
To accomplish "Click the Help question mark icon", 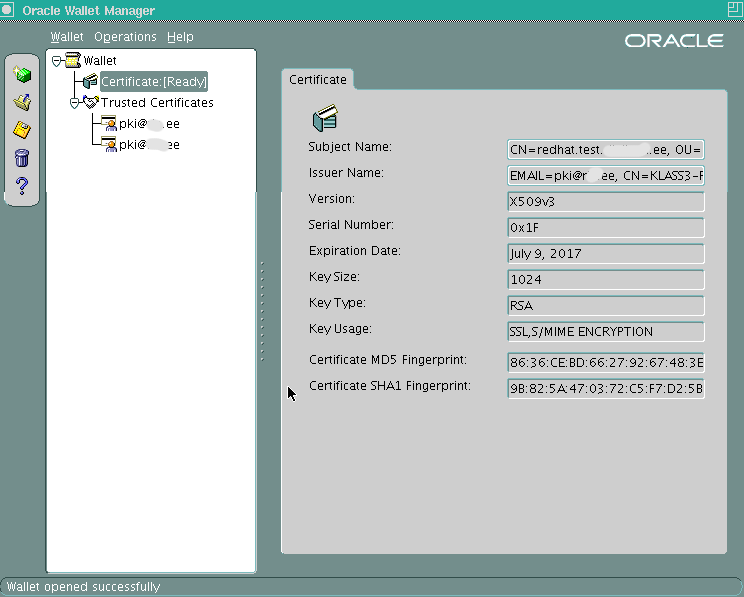I will point(22,186).
